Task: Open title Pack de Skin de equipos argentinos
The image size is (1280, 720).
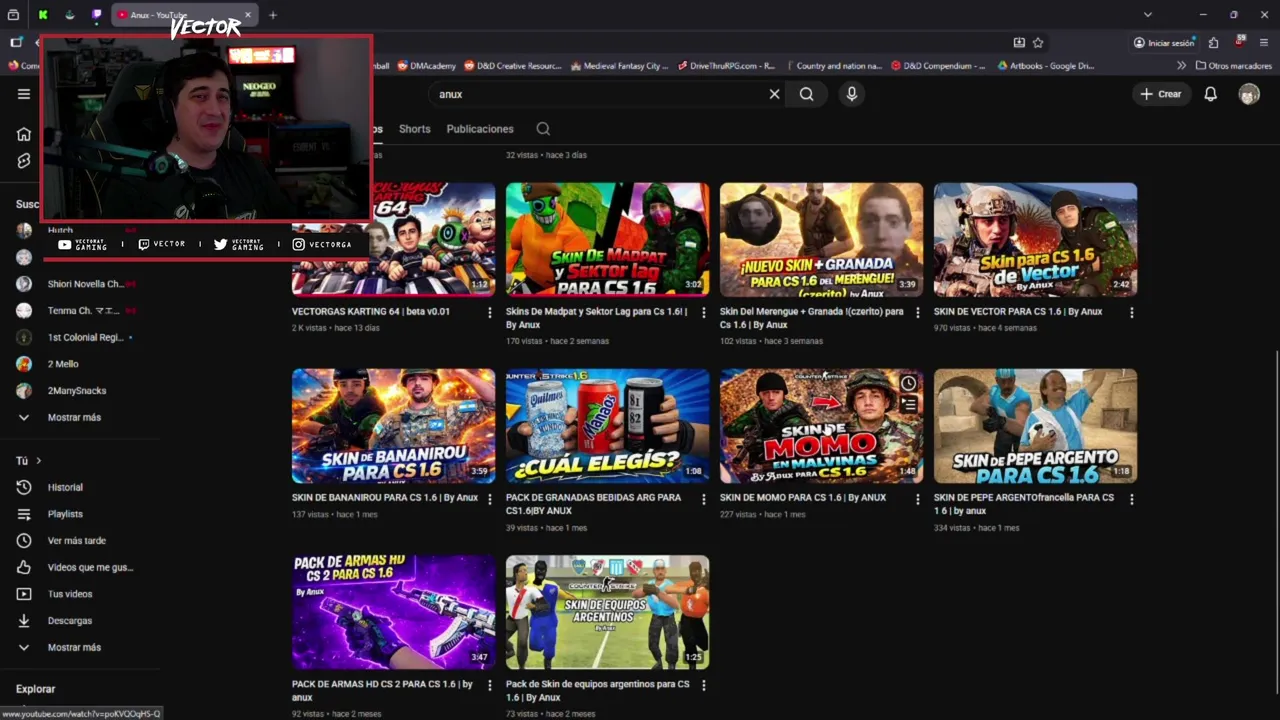Action: point(597,691)
